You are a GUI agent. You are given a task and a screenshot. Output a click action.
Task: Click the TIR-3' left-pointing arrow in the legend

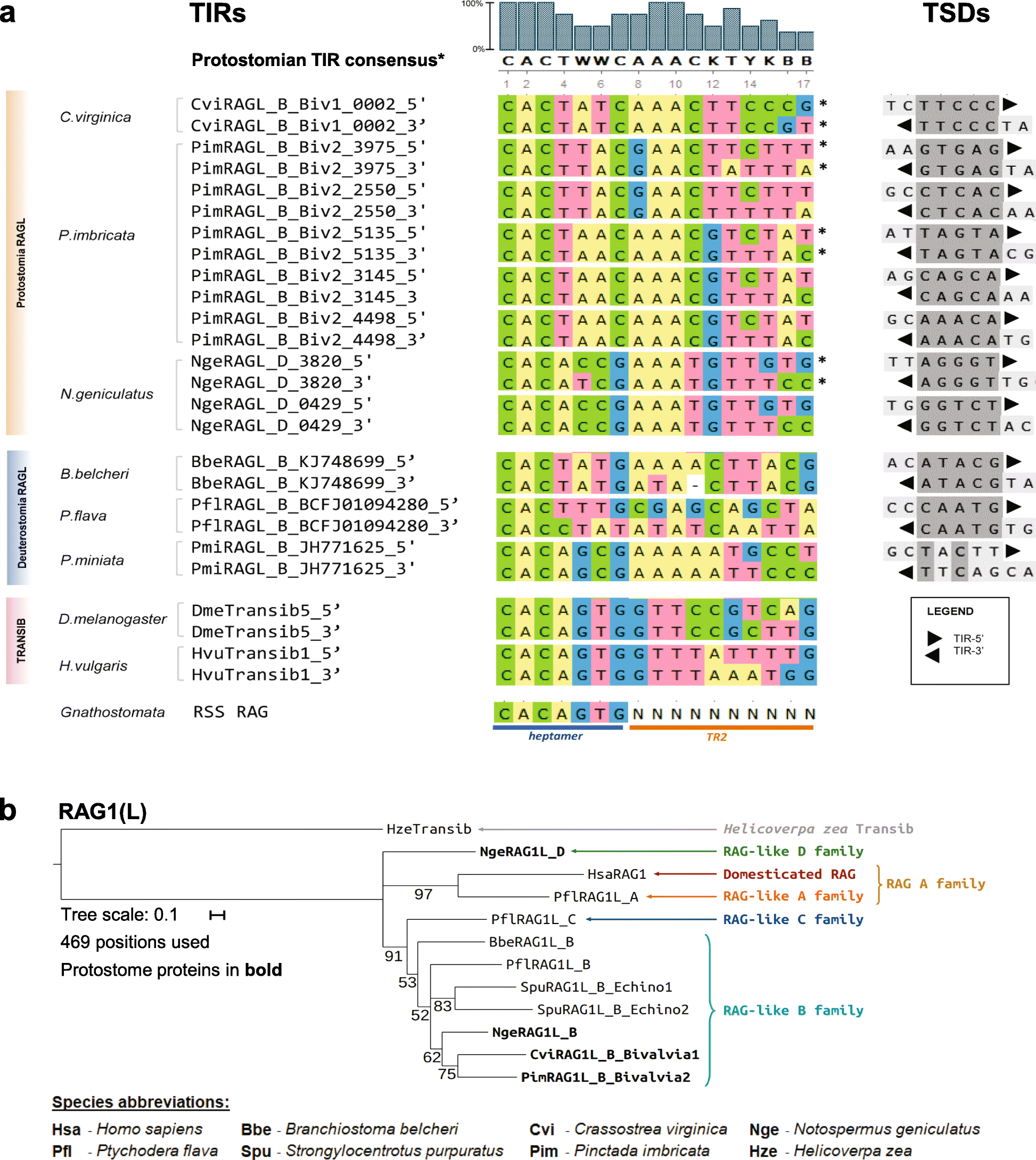pos(932,655)
